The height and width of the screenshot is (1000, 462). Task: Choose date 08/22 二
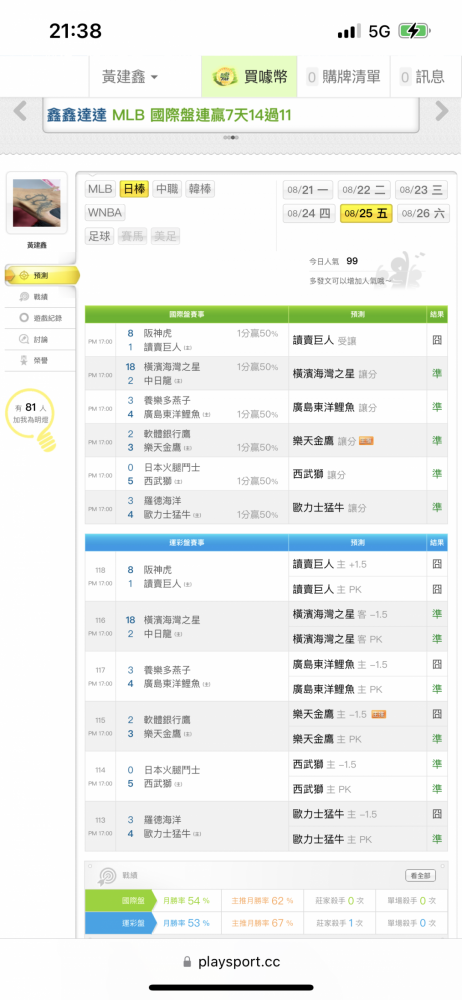[364, 190]
